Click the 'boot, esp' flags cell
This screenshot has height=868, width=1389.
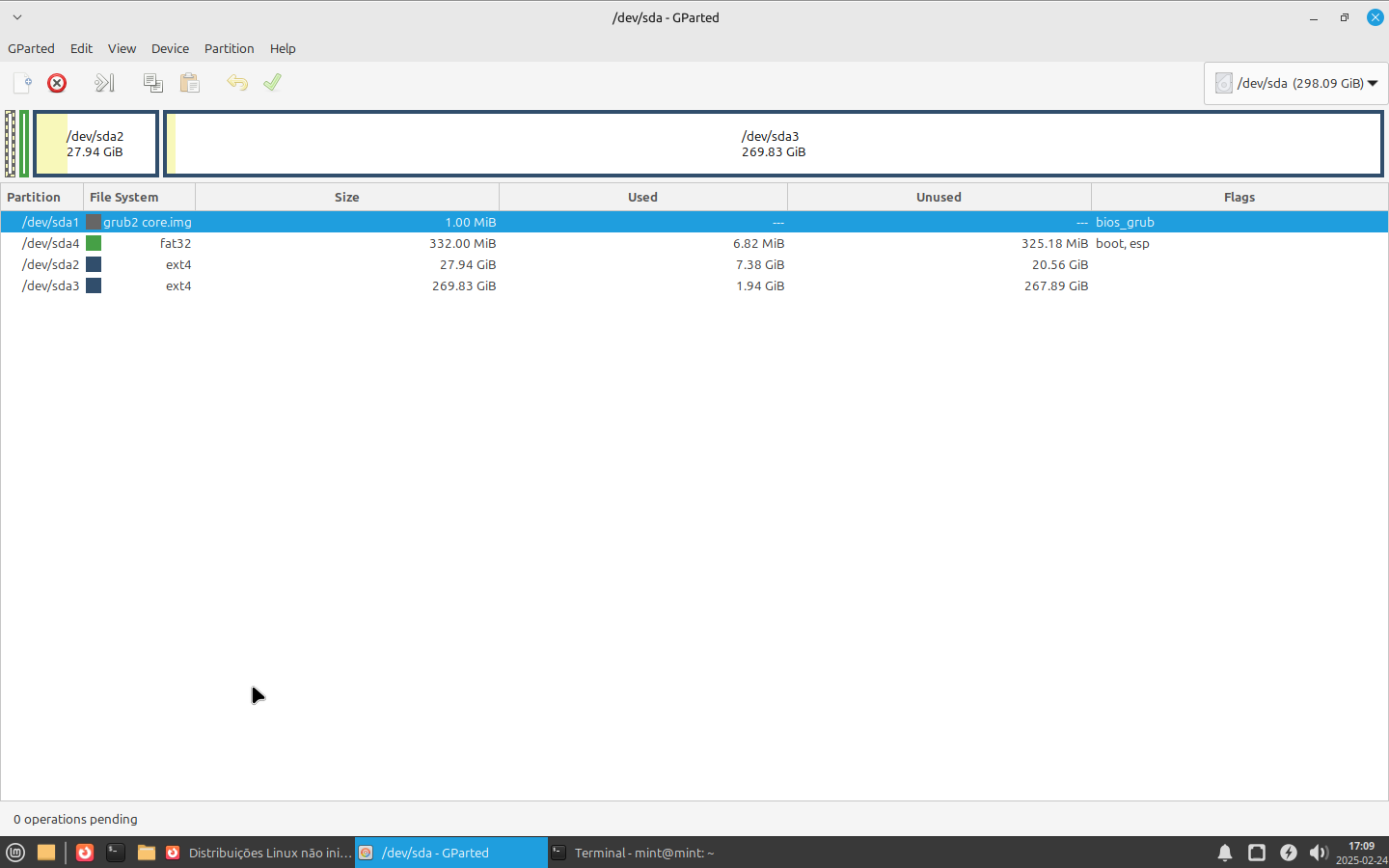coord(1123,243)
